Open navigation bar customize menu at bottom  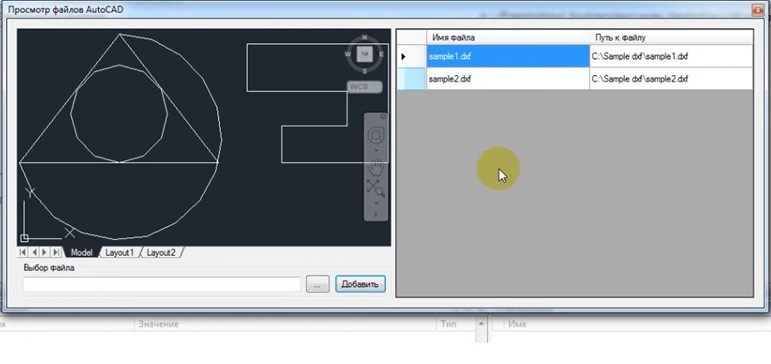pos(377,214)
